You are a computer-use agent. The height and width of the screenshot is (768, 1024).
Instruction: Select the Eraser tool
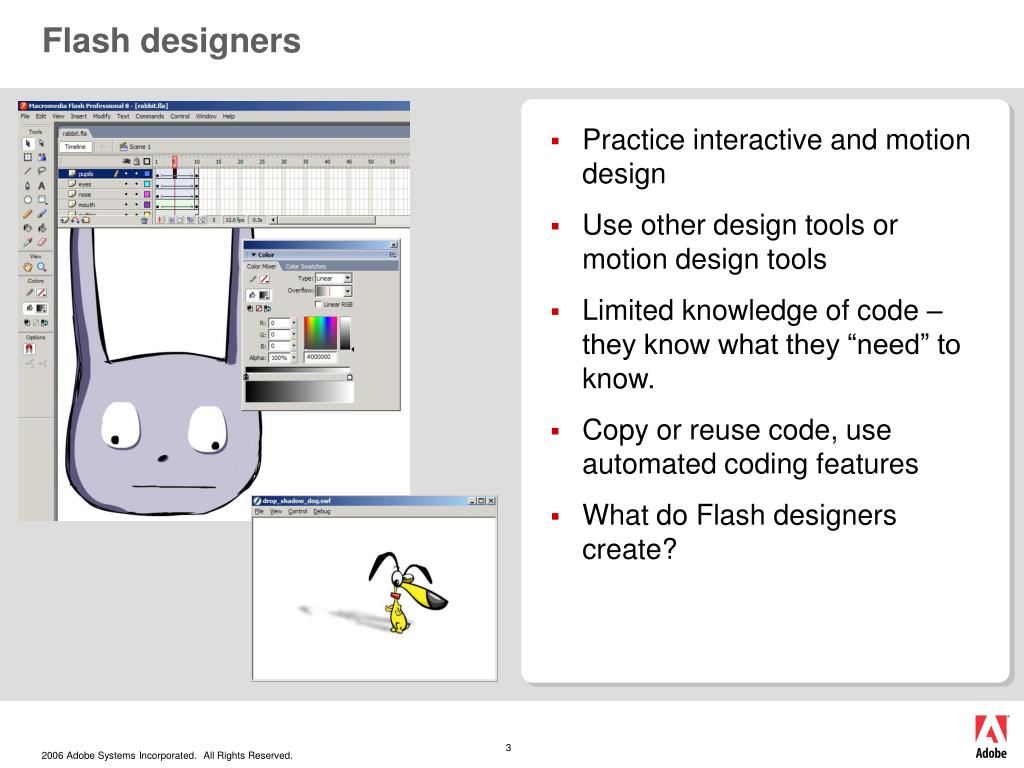42,242
